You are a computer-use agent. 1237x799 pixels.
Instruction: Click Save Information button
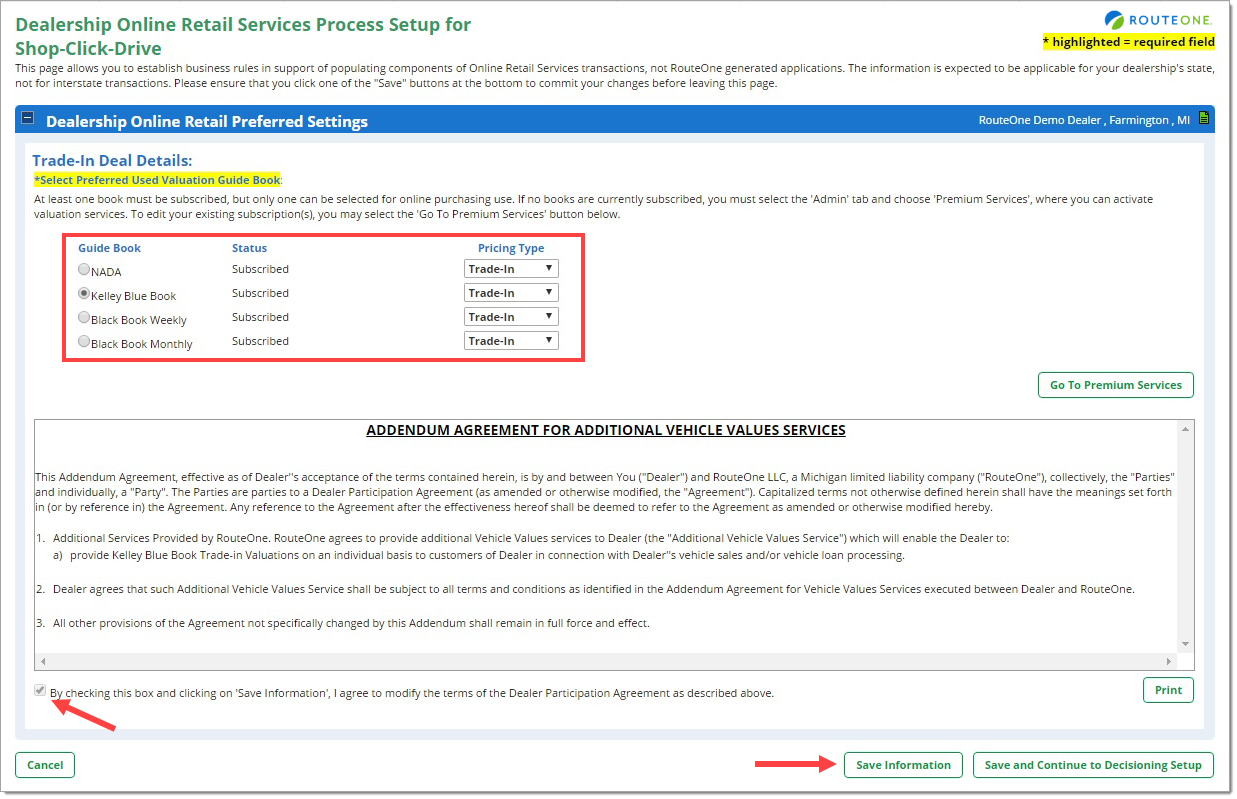point(903,765)
